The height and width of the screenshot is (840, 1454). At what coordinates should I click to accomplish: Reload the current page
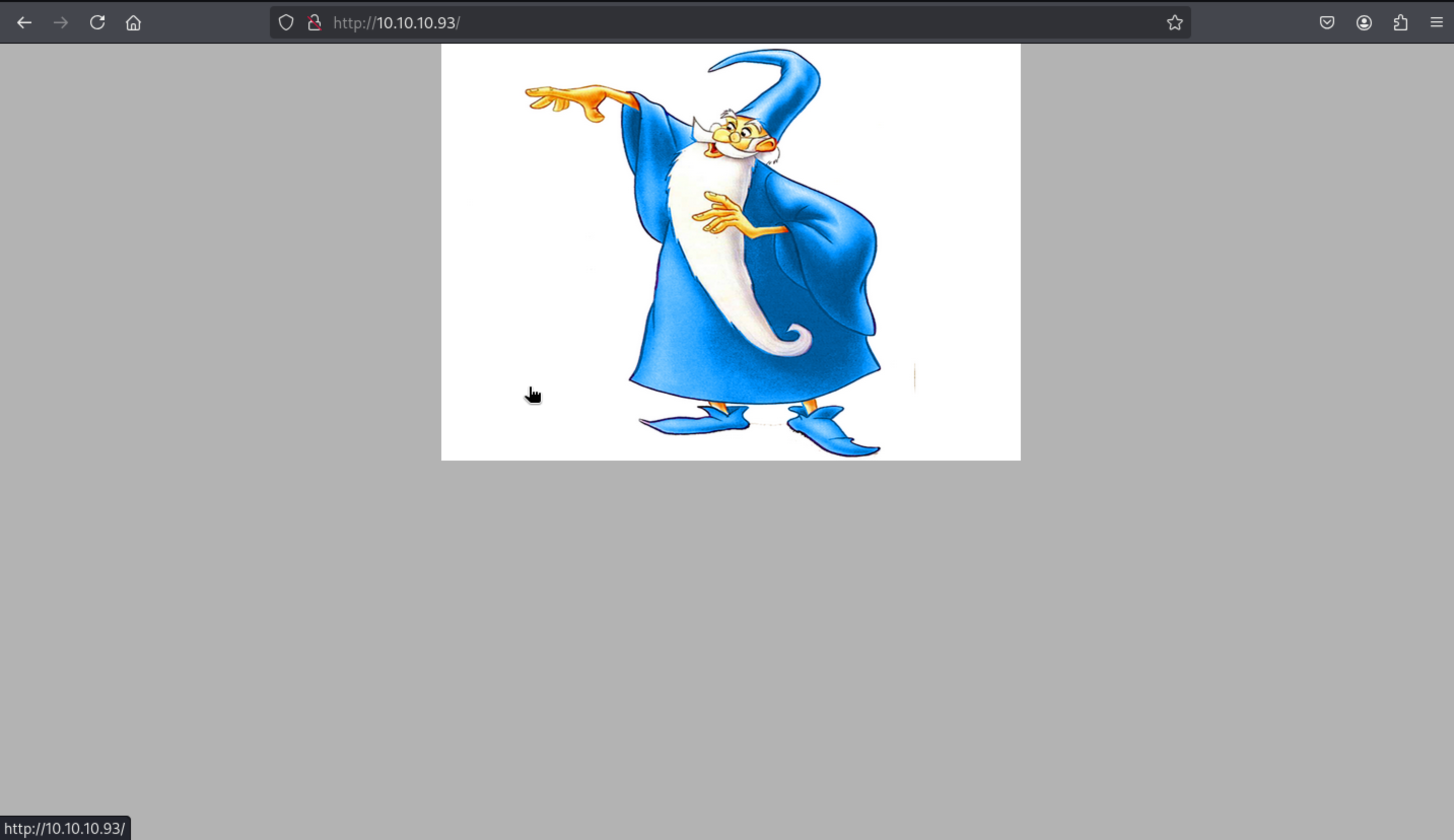(97, 23)
